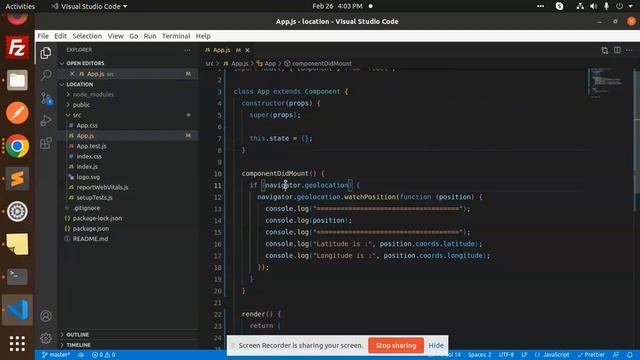Click Spaces: 2 indentation setting
This screenshot has height=360, width=640.
click(480, 355)
